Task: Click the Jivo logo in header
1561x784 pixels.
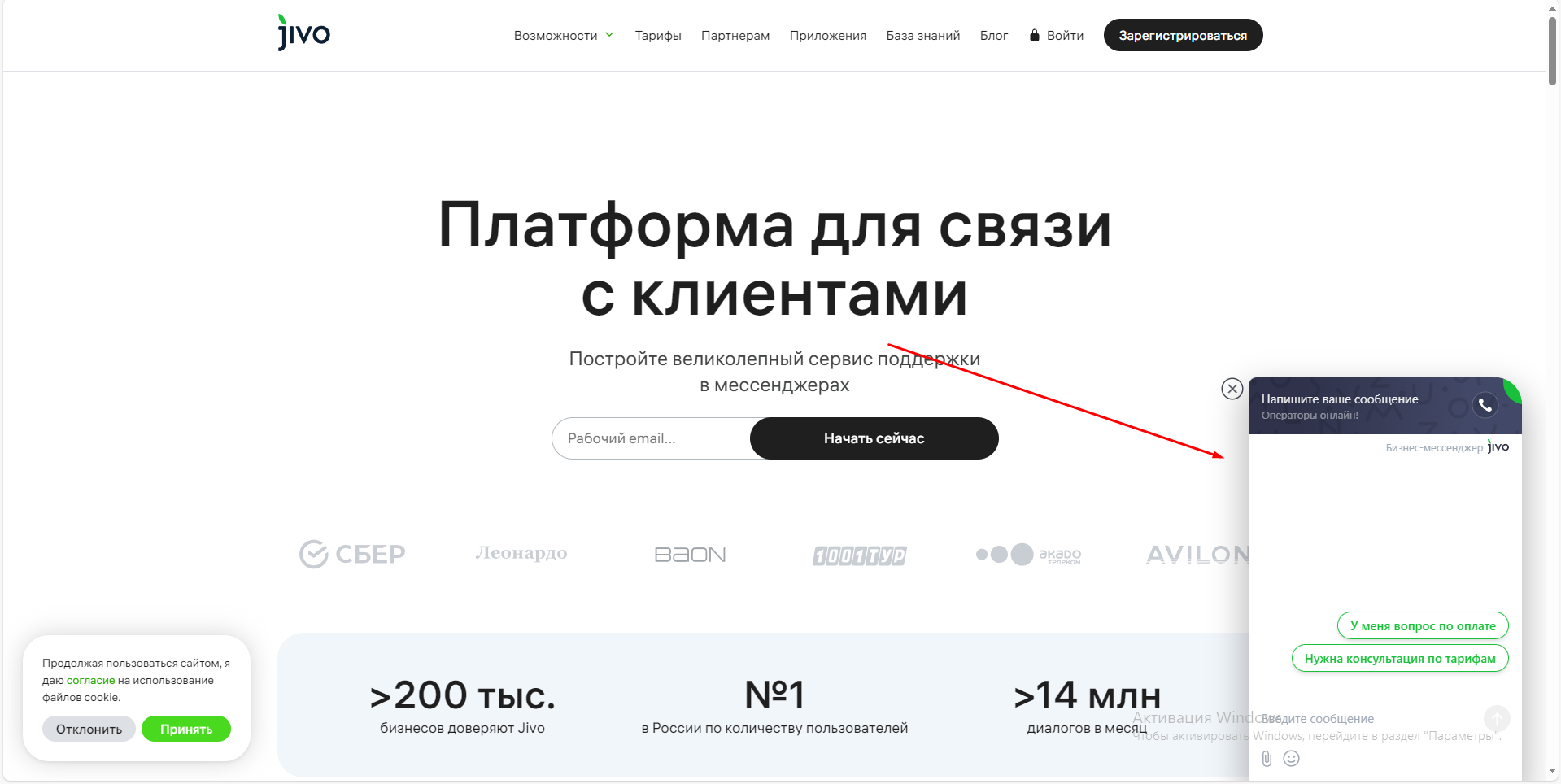Action: pos(303,34)
